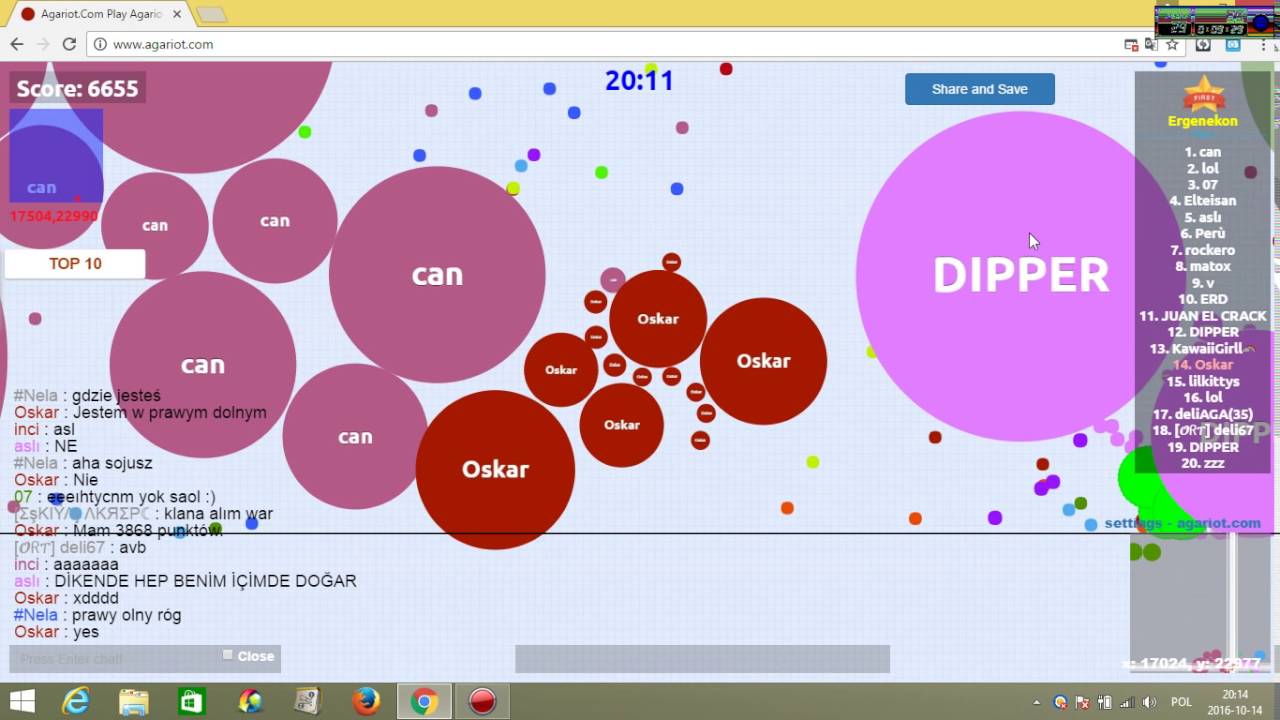Launch Firefox from the taskbar

[366, 701]
